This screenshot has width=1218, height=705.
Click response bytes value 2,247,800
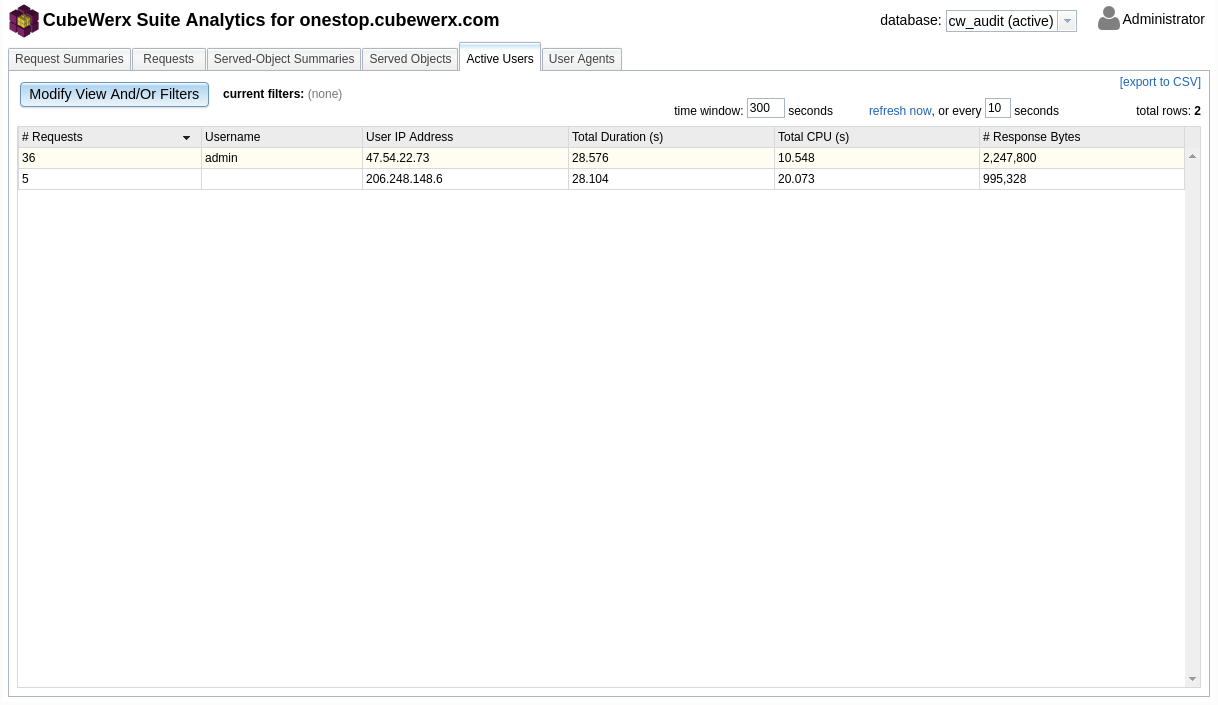pos(1082,158)
